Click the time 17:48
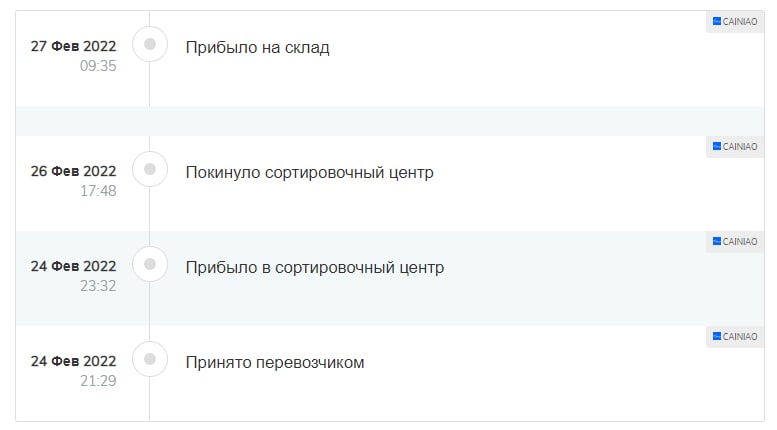The image size is (777, 430). tap(98, 191)
